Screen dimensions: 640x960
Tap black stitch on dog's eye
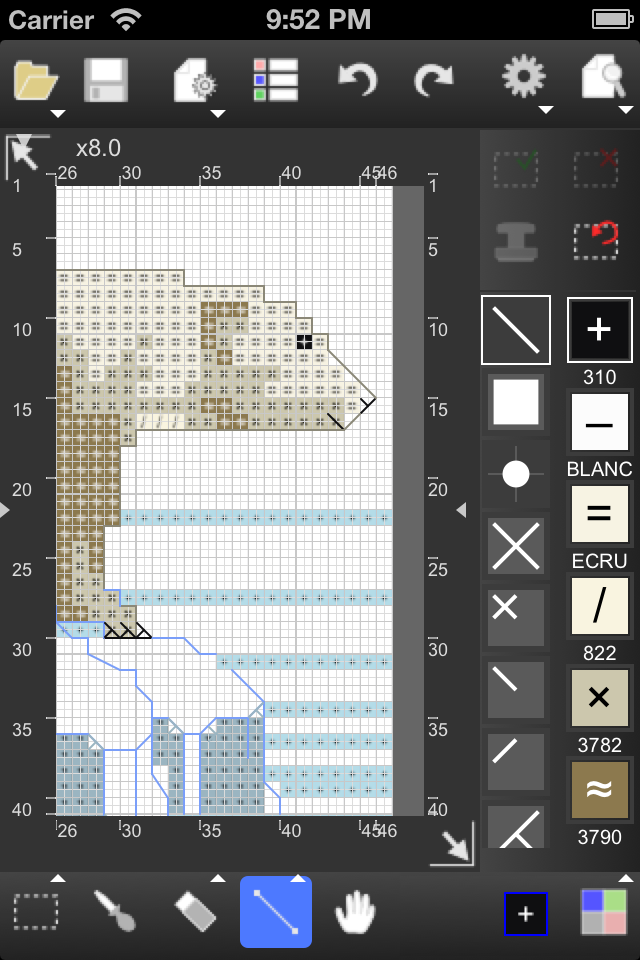pos(304,342)
